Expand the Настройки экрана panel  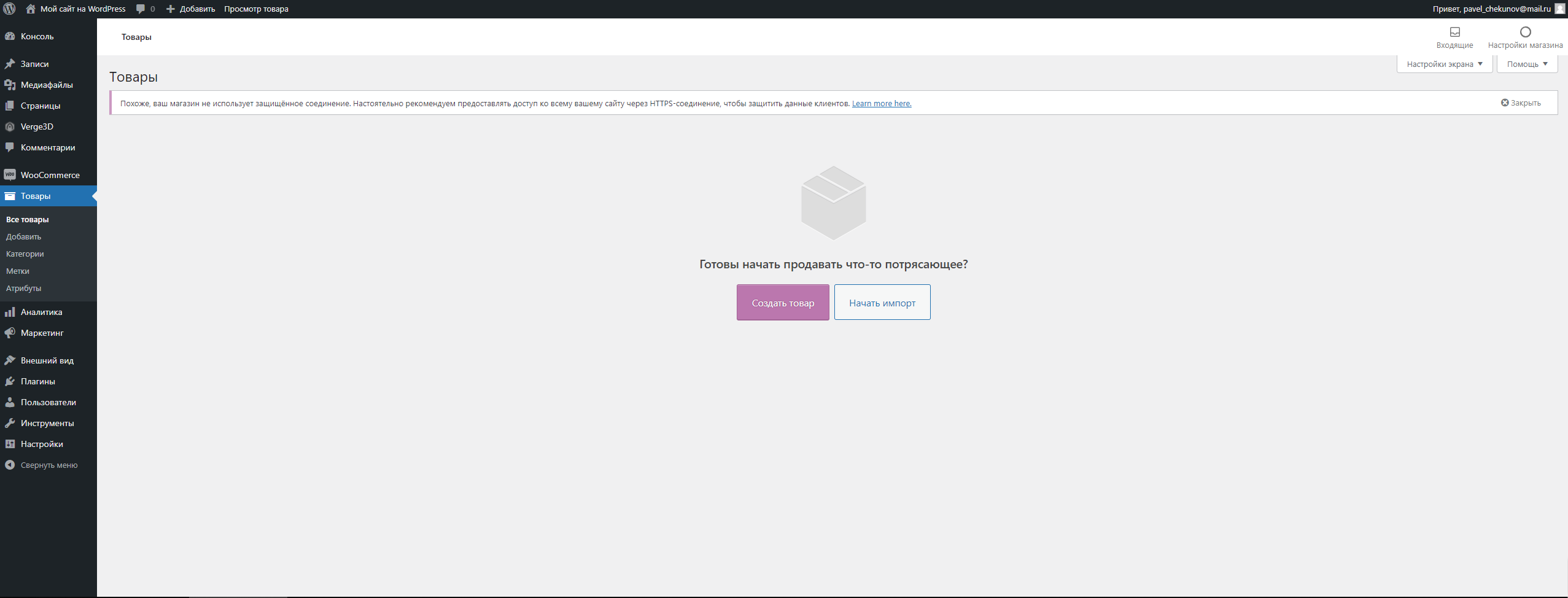1445,64
